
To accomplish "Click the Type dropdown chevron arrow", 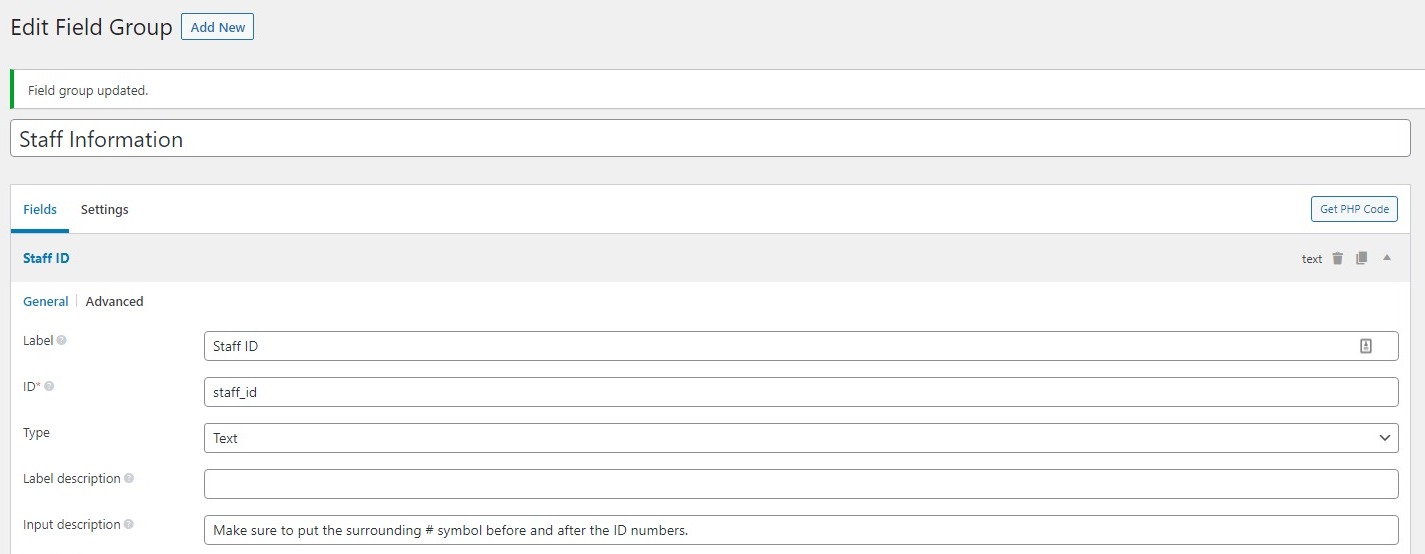I will click(1384, 438).
